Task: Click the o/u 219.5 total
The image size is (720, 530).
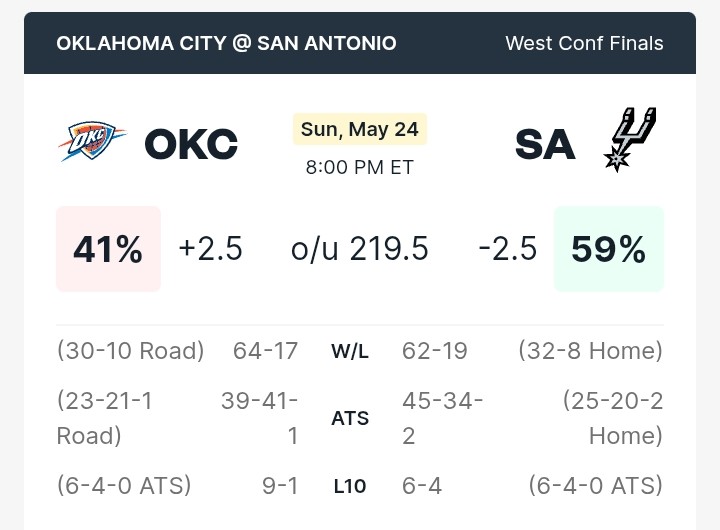Action: pyautogui.click(x=360, y=249)
